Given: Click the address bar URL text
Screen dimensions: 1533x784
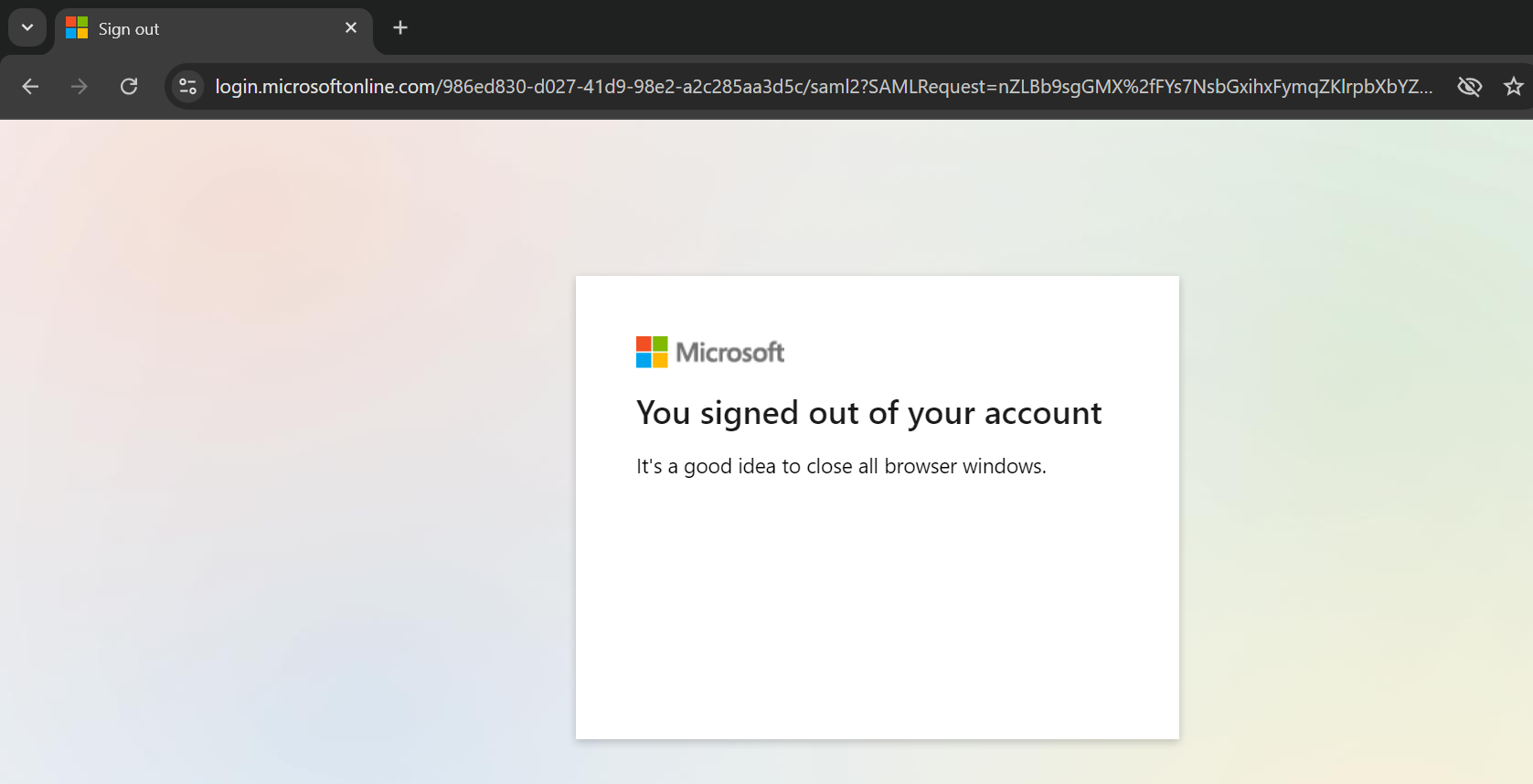Looking at the screenshot, I should click(x=823, y=87).
